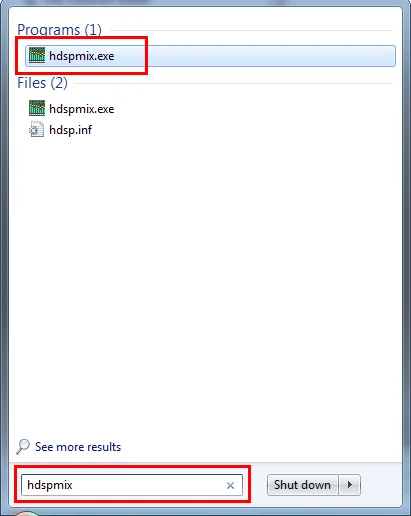
Task: Select hdspmix.exe label in Files results
Action: [x=82, y=109]
